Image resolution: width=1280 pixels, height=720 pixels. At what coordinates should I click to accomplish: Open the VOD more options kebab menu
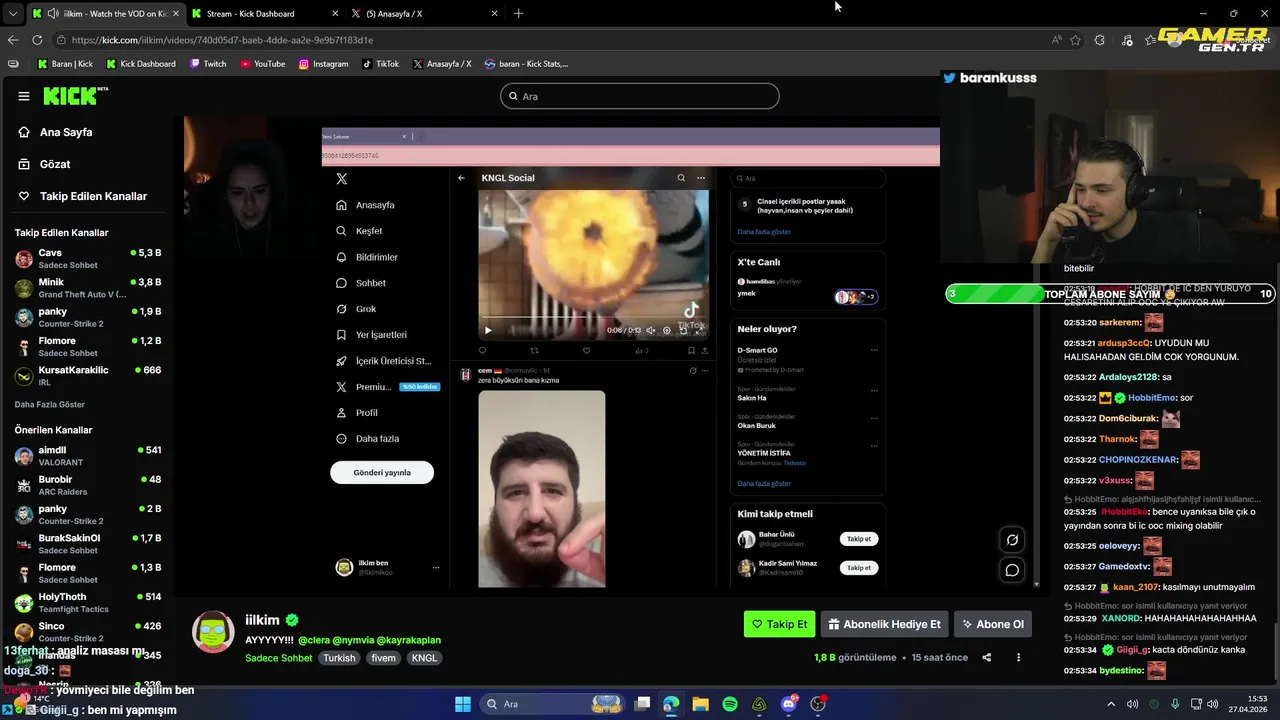[1018, 658]
